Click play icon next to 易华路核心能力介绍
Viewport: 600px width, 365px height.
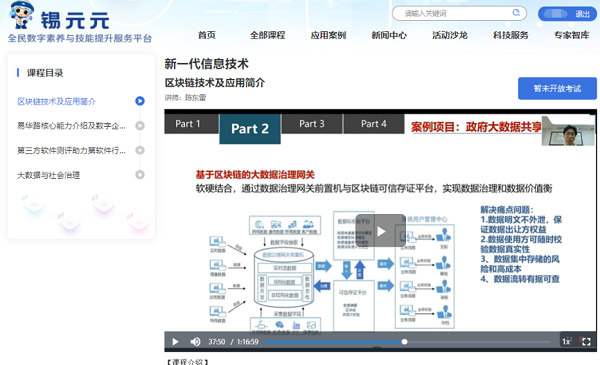coord(140,125)
